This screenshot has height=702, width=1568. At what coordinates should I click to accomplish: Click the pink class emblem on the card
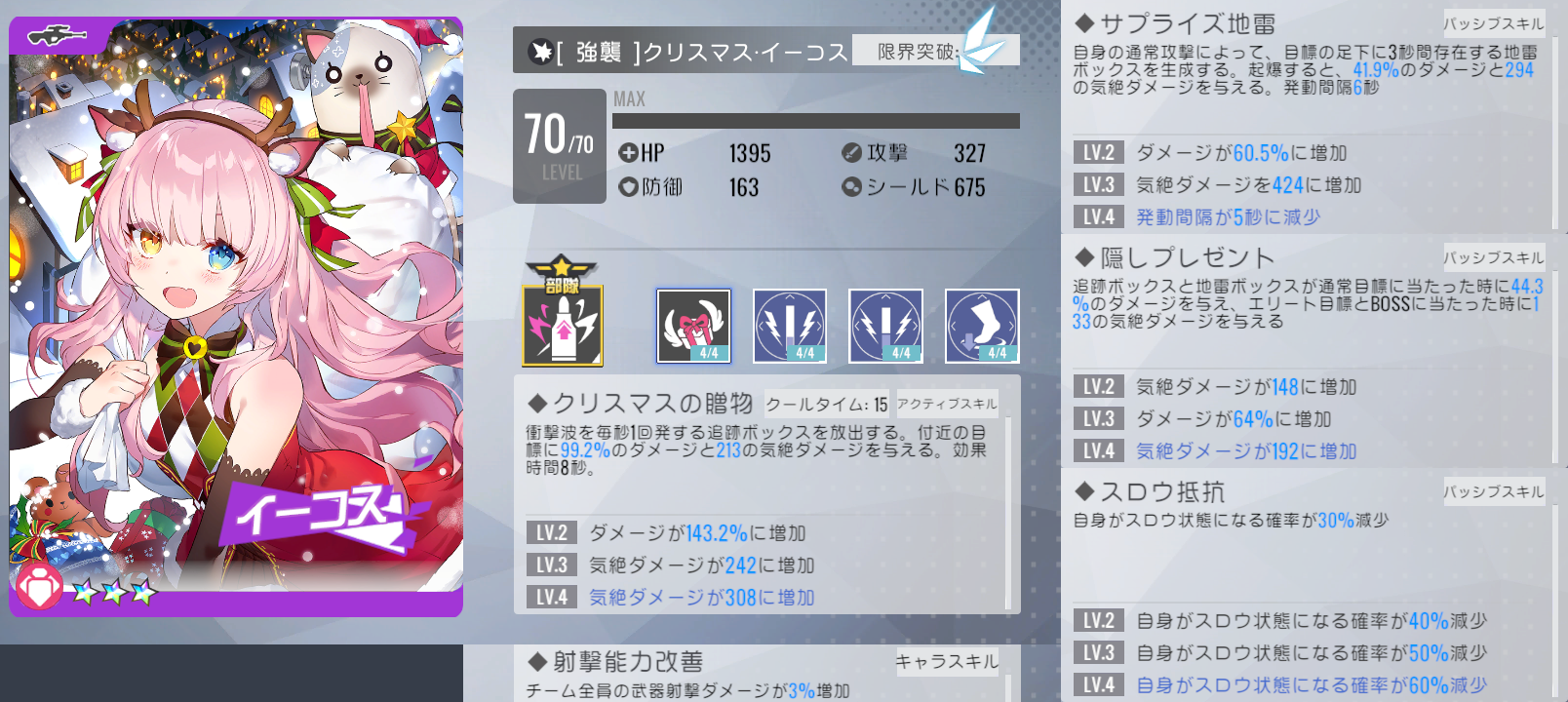coord(40,588)
